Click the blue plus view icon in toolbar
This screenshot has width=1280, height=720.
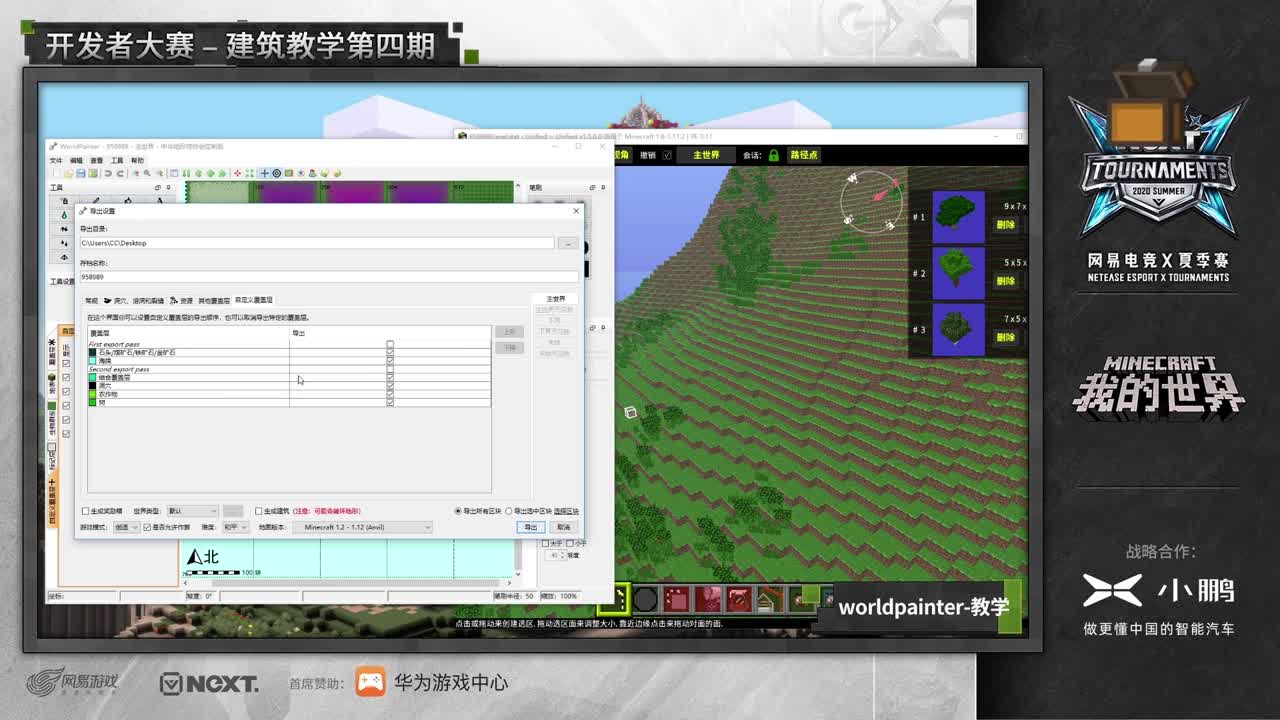265,173
